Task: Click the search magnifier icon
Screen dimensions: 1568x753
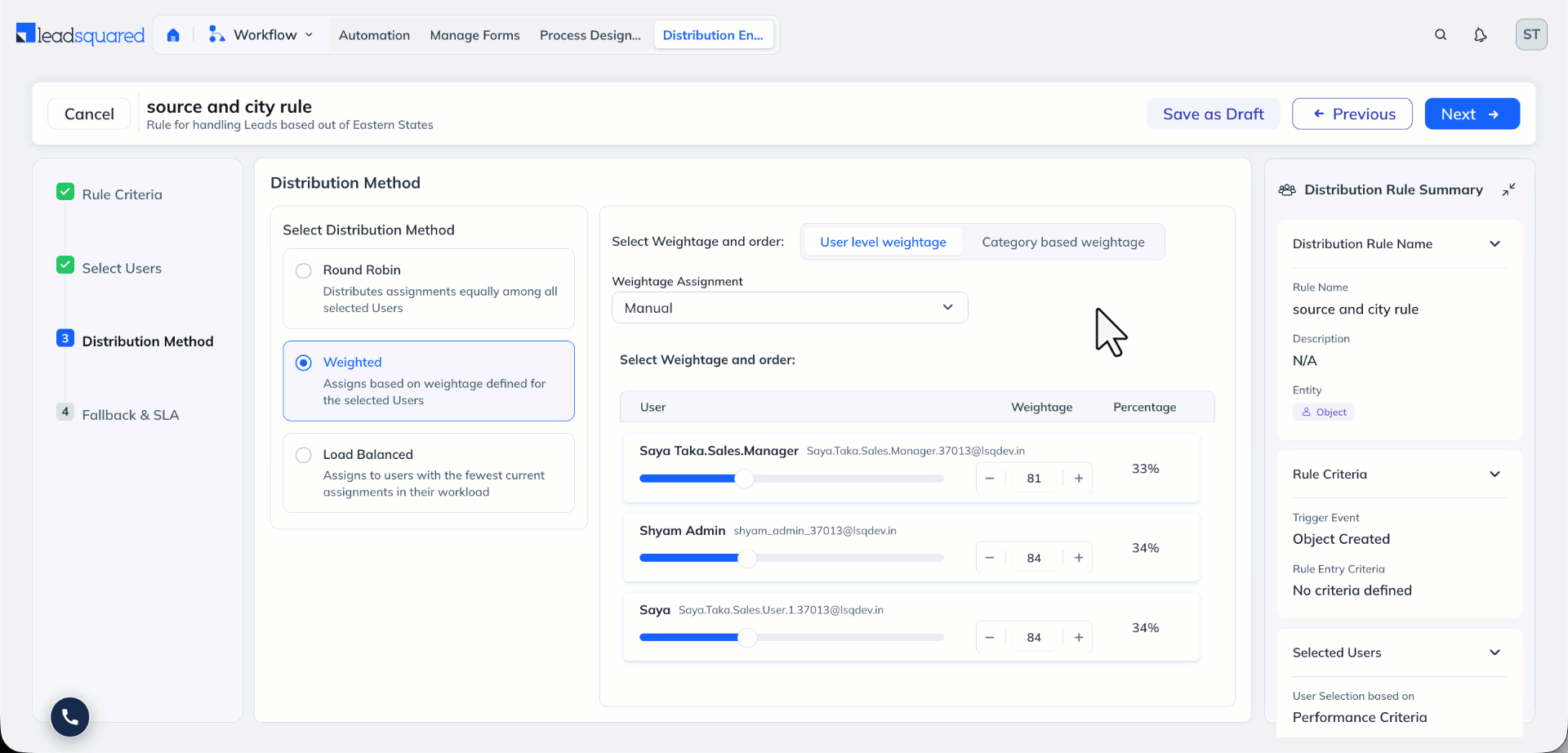Action: click(1441, 35)
